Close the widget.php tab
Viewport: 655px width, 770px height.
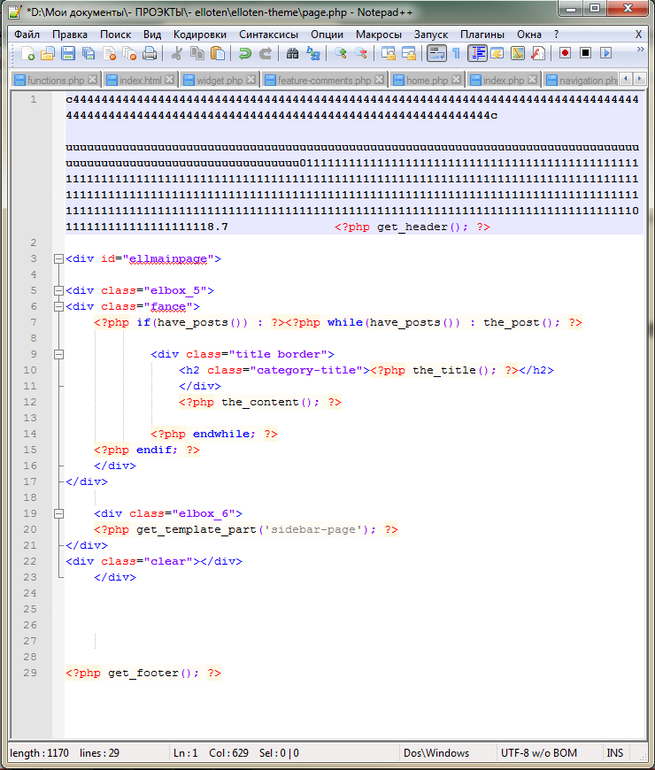tap(251, 79)
